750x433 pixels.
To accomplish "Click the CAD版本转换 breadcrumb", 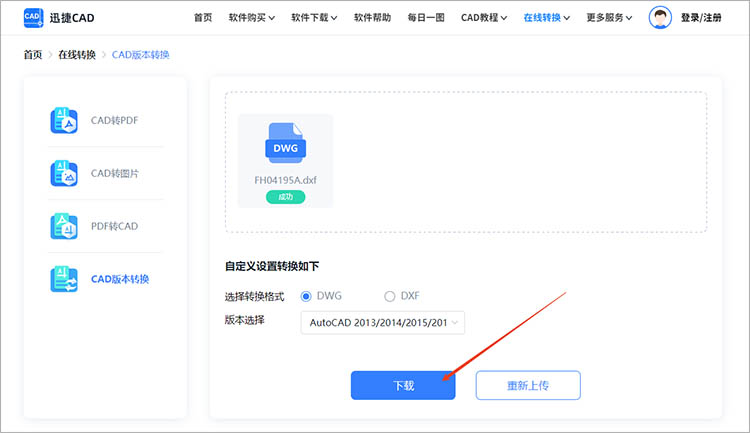I will pos(141,55).
